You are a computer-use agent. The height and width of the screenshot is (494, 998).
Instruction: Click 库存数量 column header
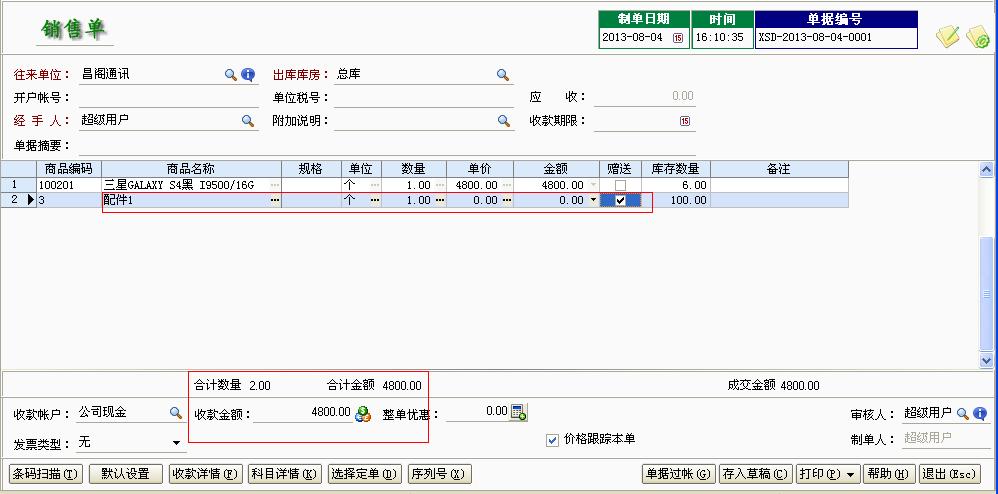pyautogui.click(x=676, y=169)
